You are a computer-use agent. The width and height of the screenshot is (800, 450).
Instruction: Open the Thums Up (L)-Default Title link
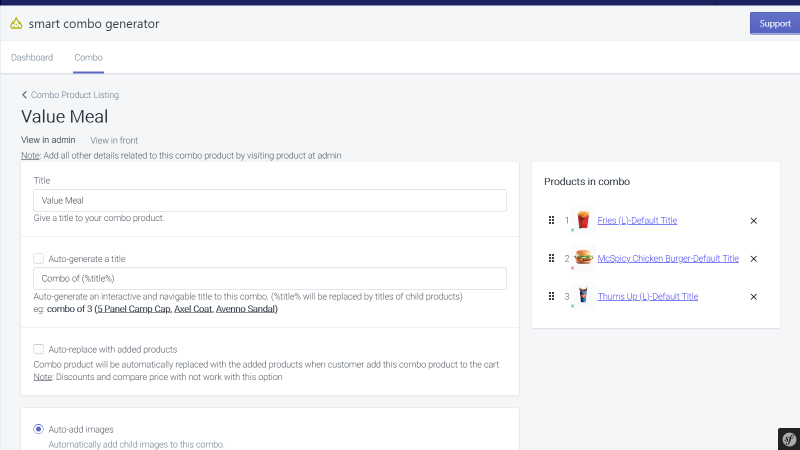pos(647,296)
